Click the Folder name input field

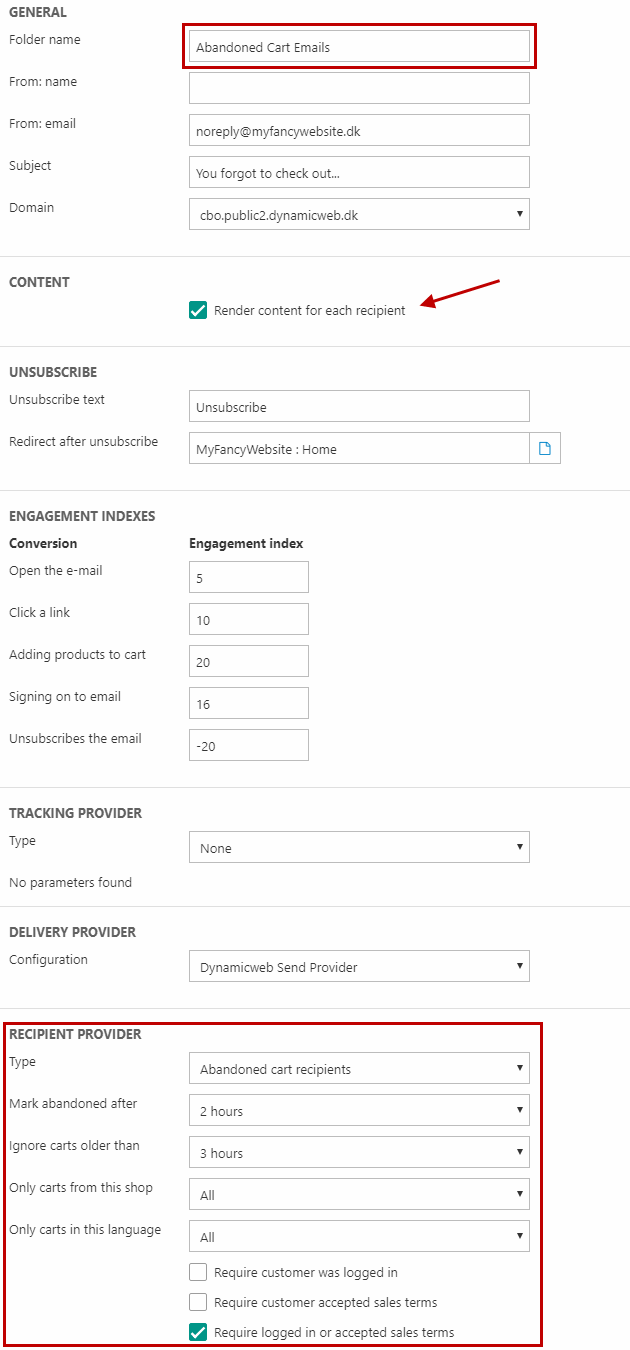(359, 46)
